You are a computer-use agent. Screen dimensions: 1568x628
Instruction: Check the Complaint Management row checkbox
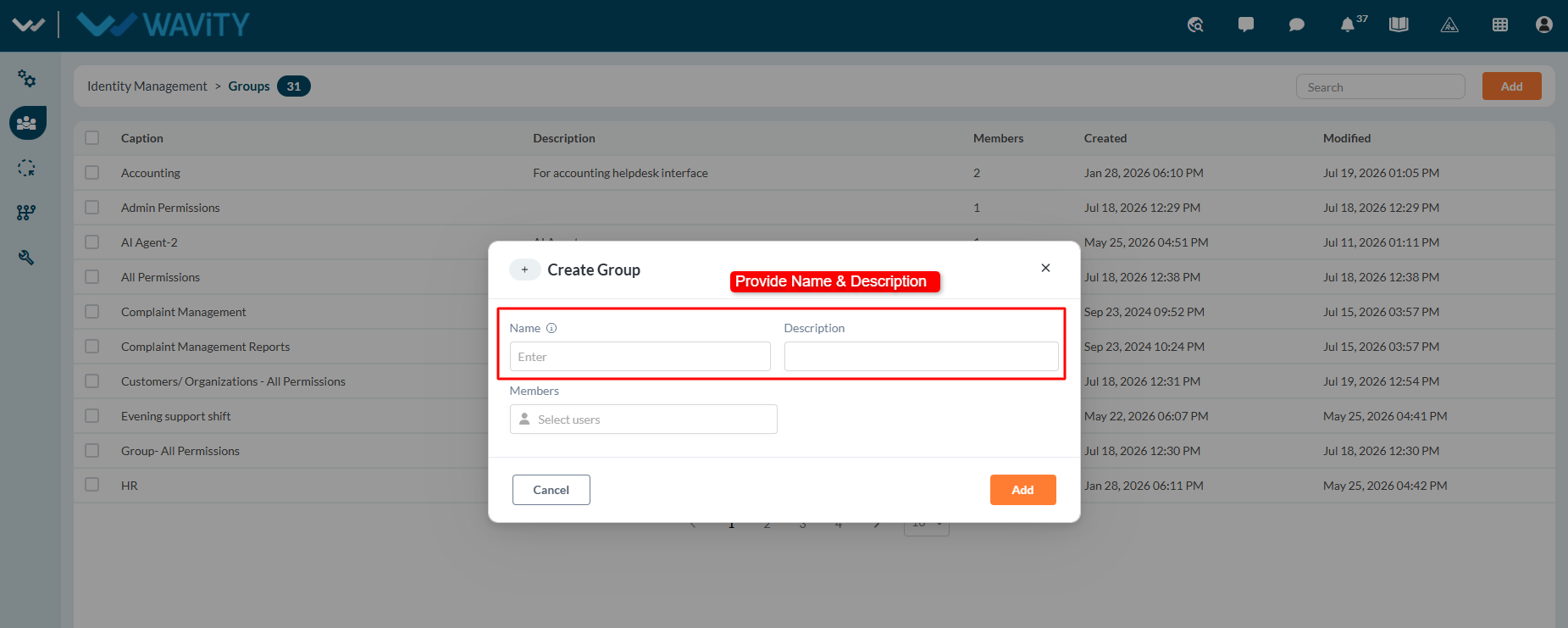click(x=92, y=312)
